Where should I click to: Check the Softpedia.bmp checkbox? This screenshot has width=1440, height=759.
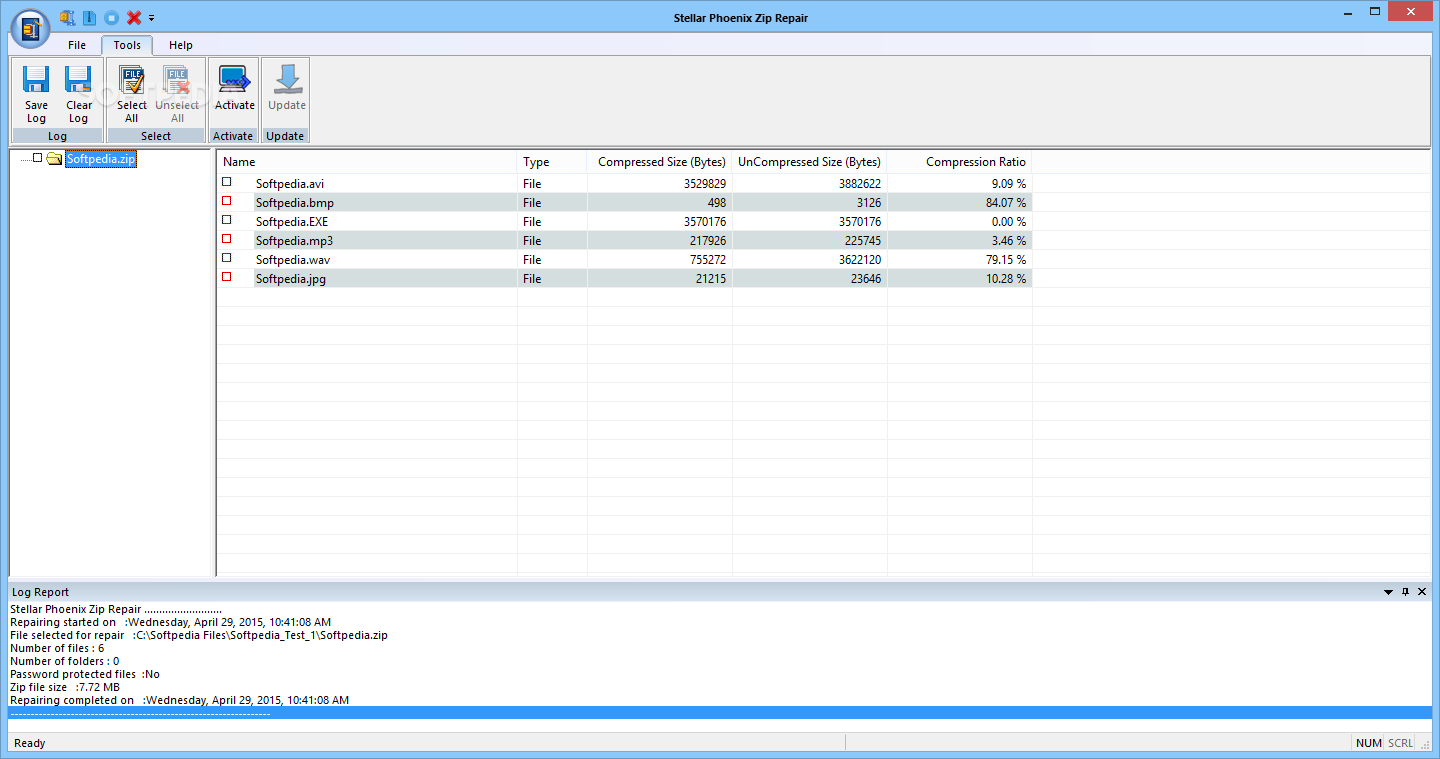(x=227, y=201)
